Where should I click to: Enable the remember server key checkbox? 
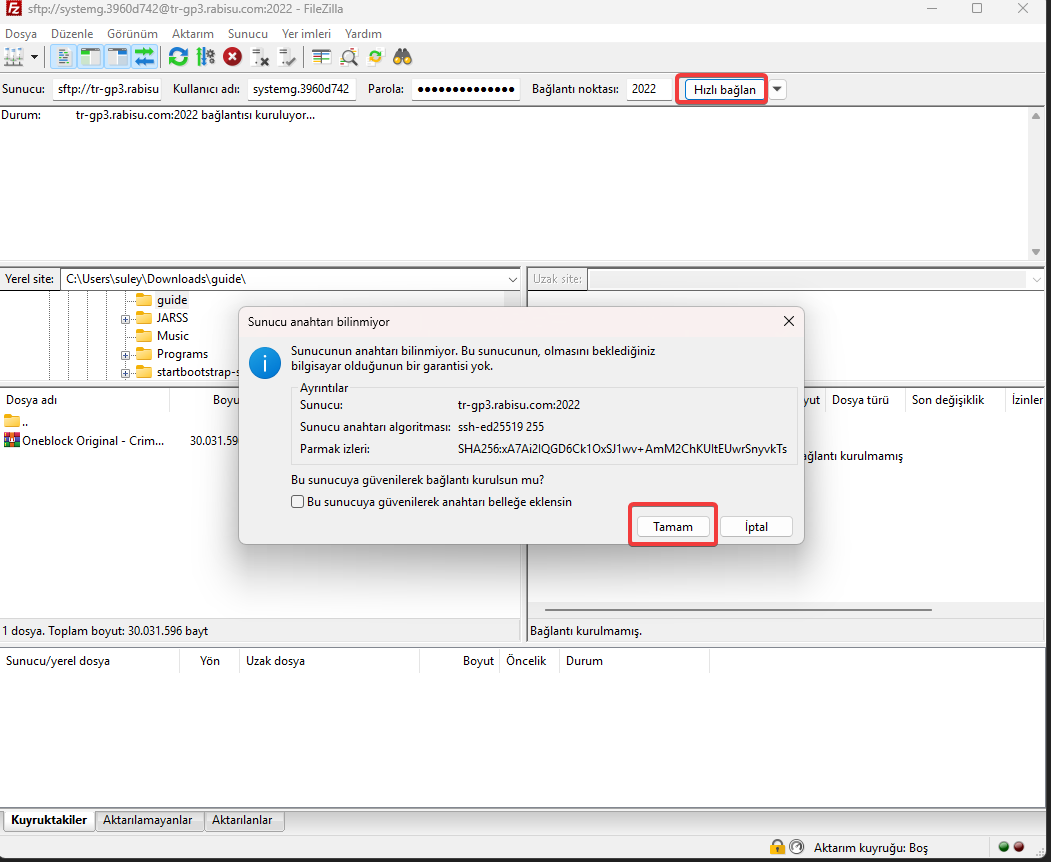point(297,502)
